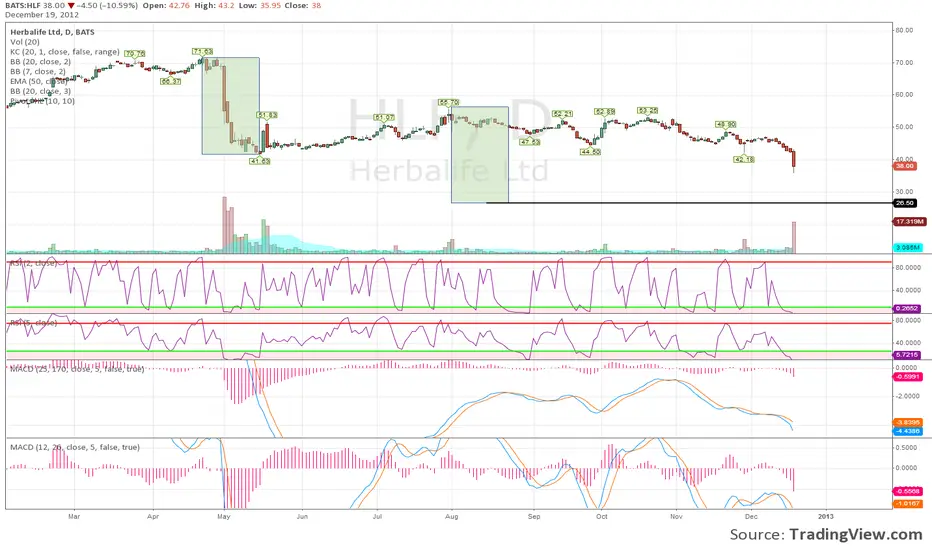Click the 44.50 pivot low label
Screen dimensions: 932x550
click(x=591, y=152)
